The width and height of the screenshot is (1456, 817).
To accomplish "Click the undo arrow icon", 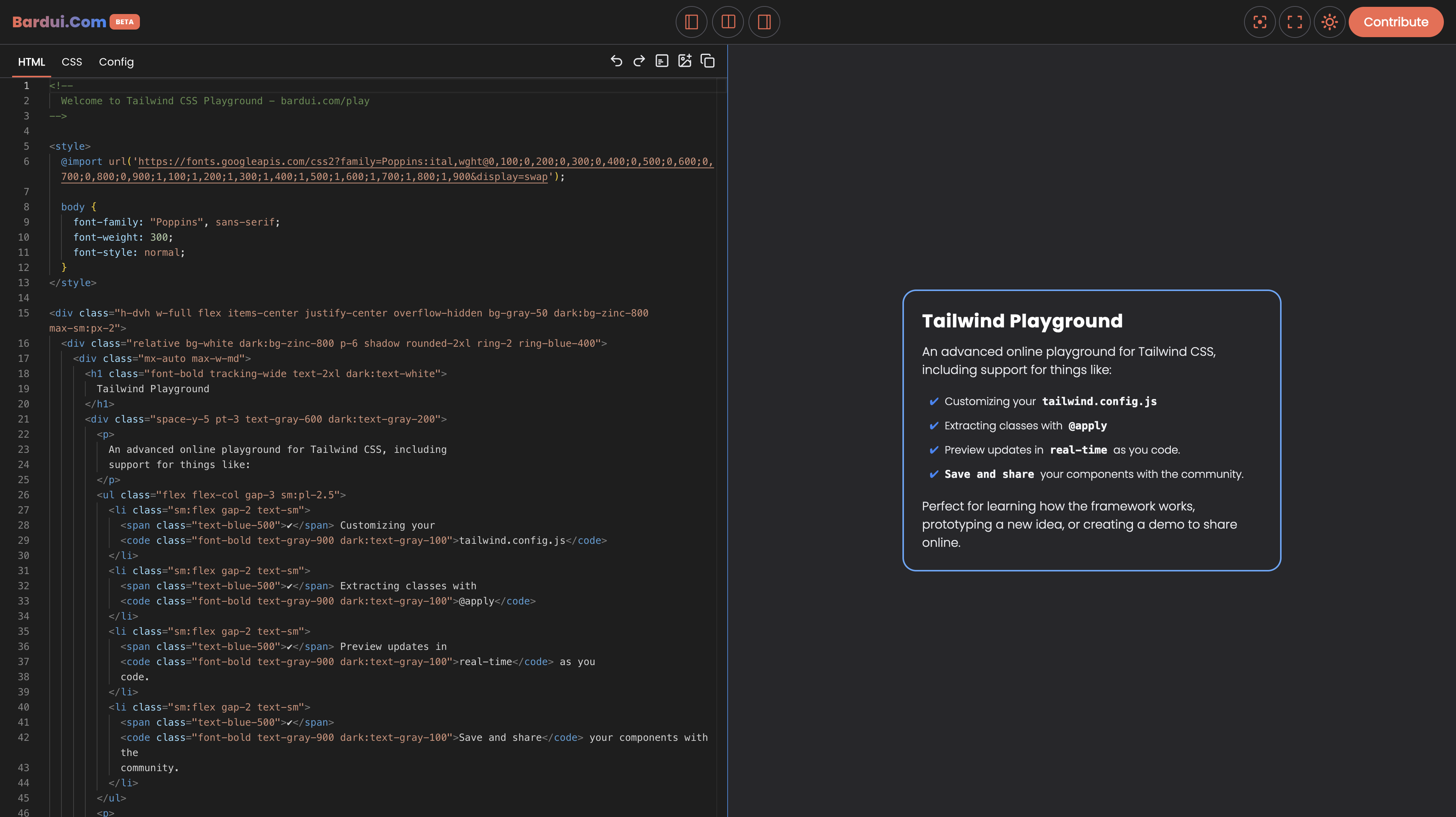I will (616, 61).
